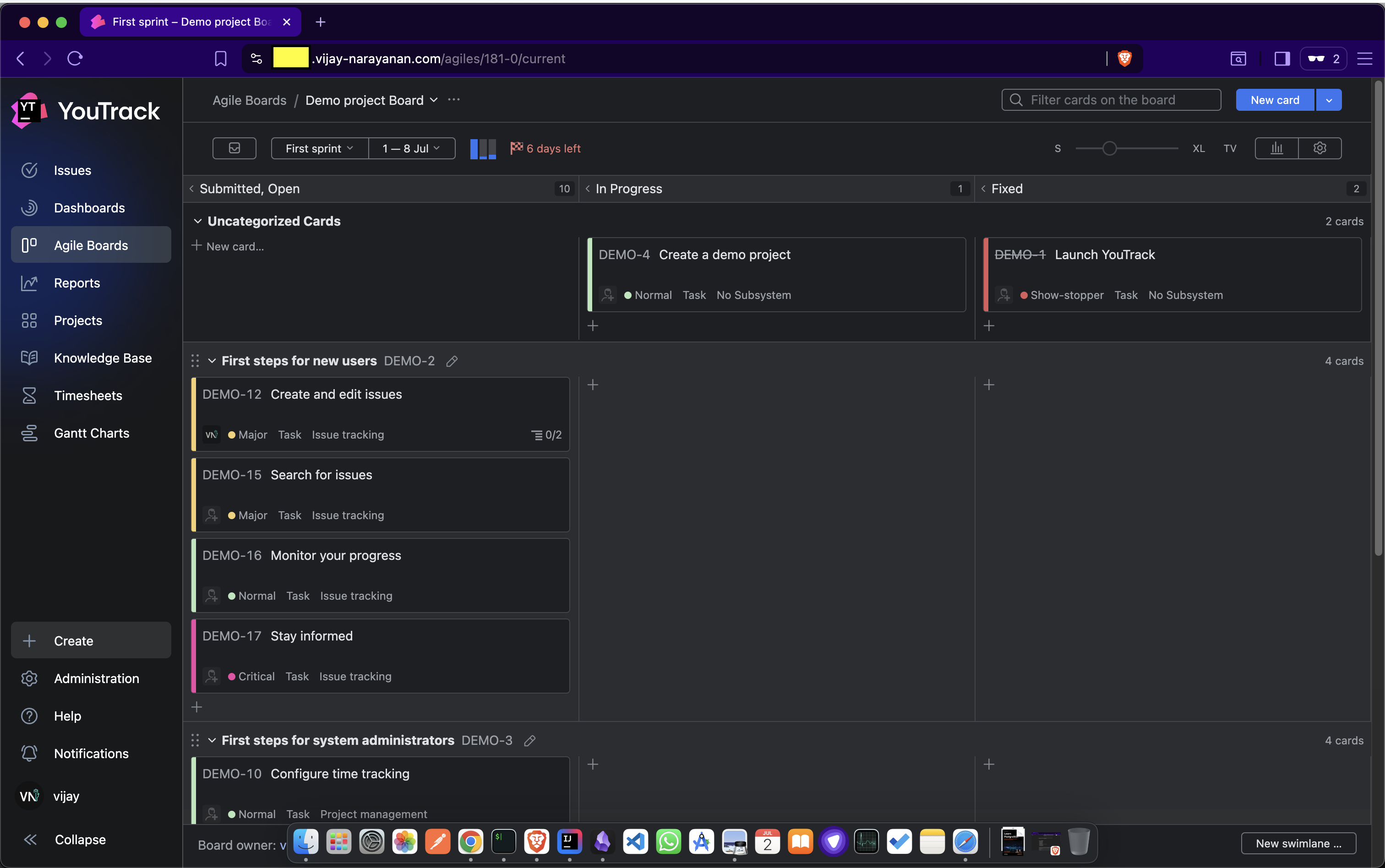Open the backlog panel icon button
This screenshot has height=868, width=1385.
pos(234,148)
